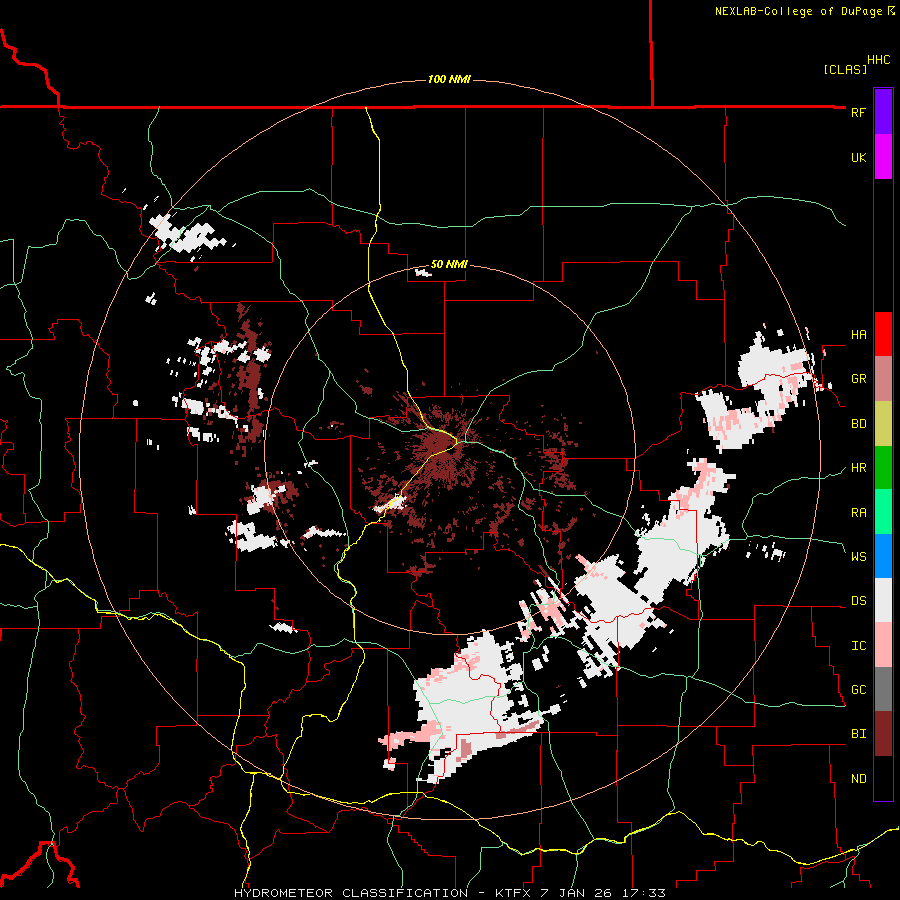Click the blue WS legend color swatch
The width and height of the screenshot is (900, 900).
[x=883, y=556]
